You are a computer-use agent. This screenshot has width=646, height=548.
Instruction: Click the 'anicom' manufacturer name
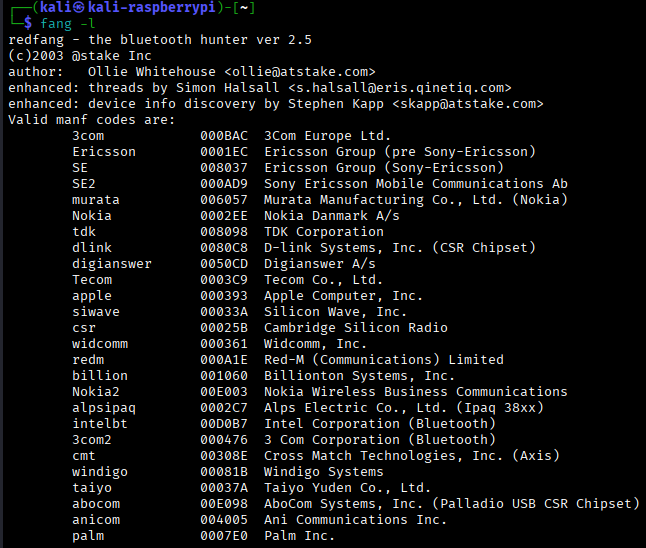coord(96,520)
